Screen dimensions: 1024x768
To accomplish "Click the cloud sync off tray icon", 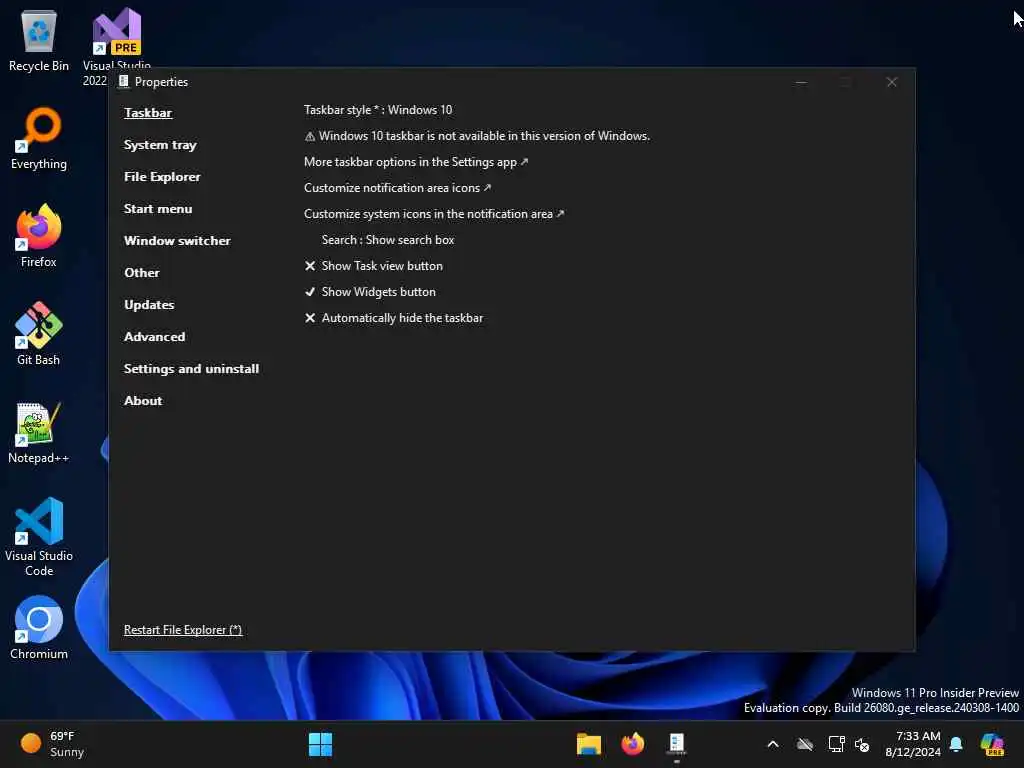I will [x=805, y=744].
